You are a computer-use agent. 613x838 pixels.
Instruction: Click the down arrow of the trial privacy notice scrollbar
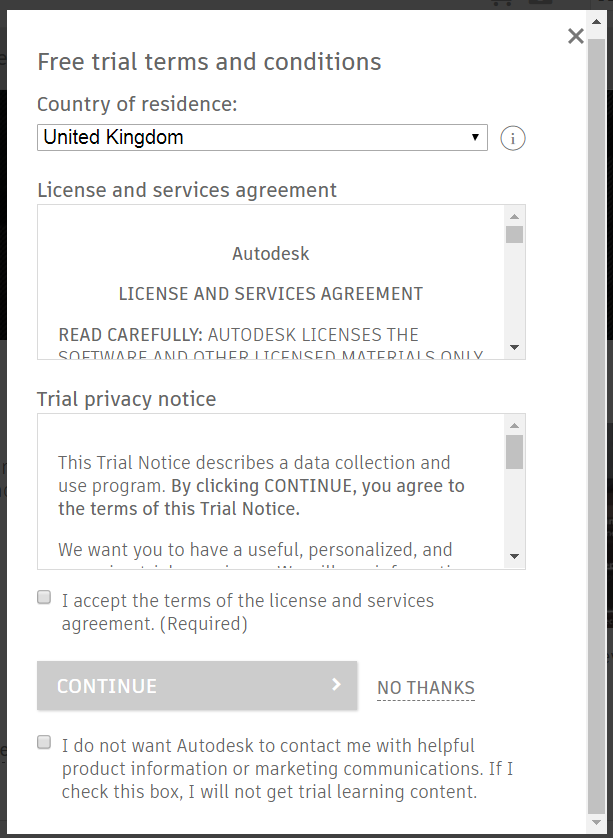pos(514,556)
